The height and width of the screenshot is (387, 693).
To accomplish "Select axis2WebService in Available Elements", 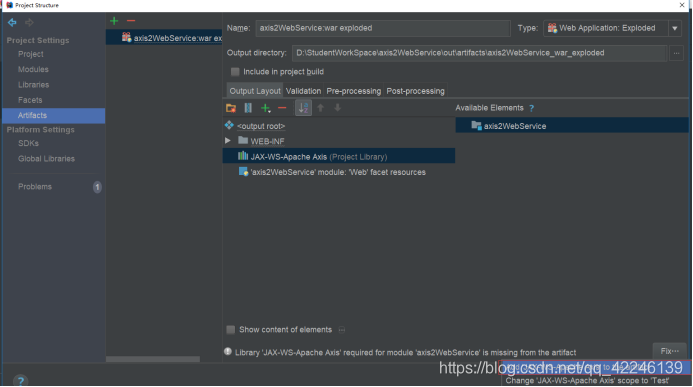I will [572, 125].
